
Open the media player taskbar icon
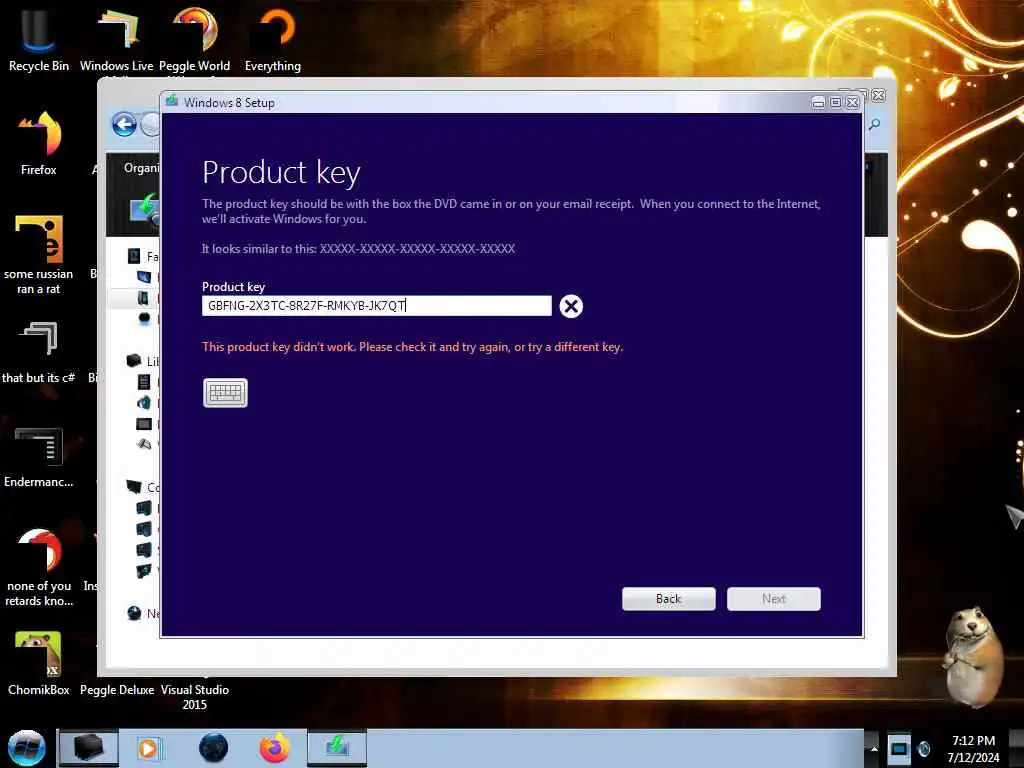tap(148, 748)
